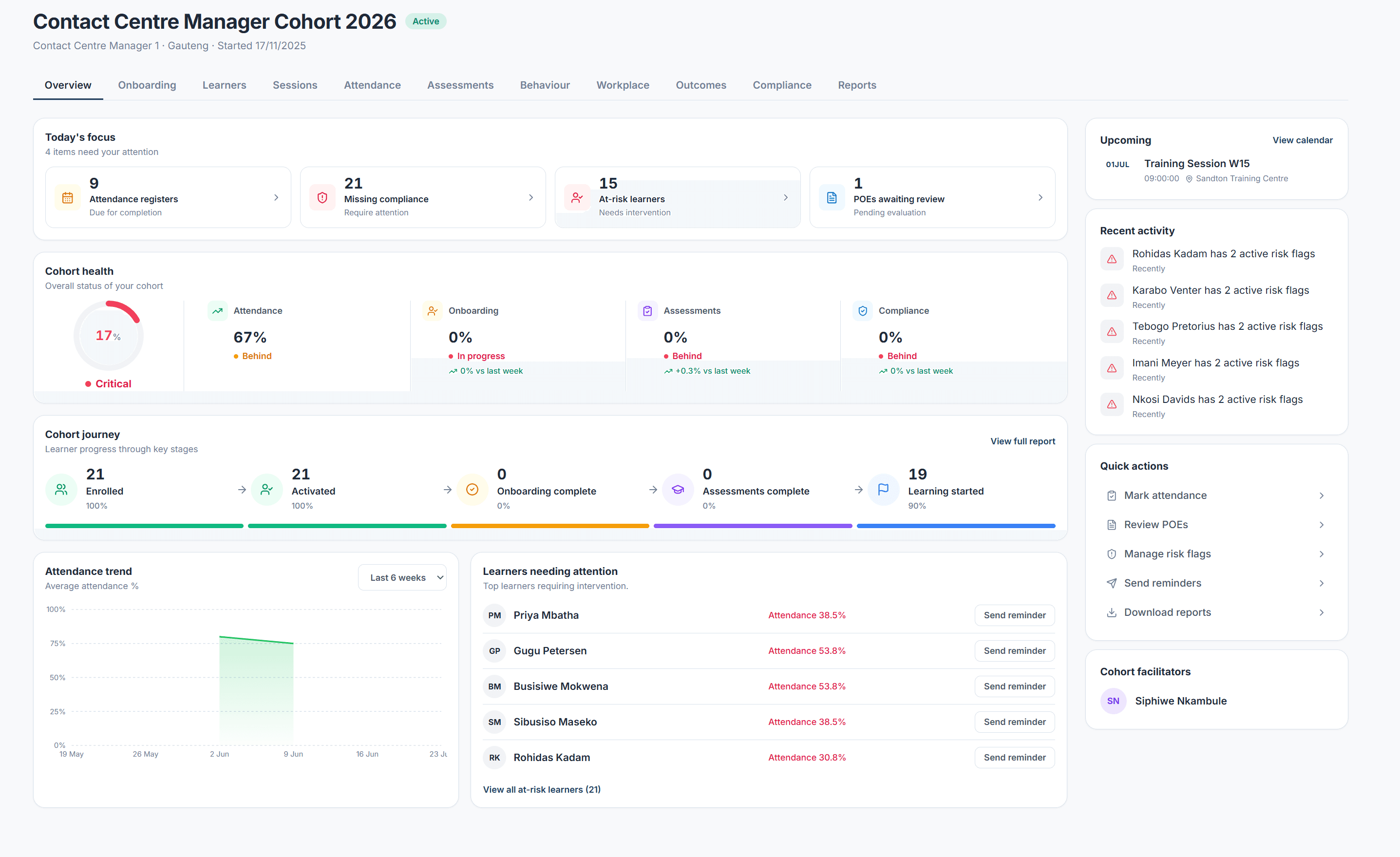
Task: Open the View full report link
Action: coord(1023,441)
